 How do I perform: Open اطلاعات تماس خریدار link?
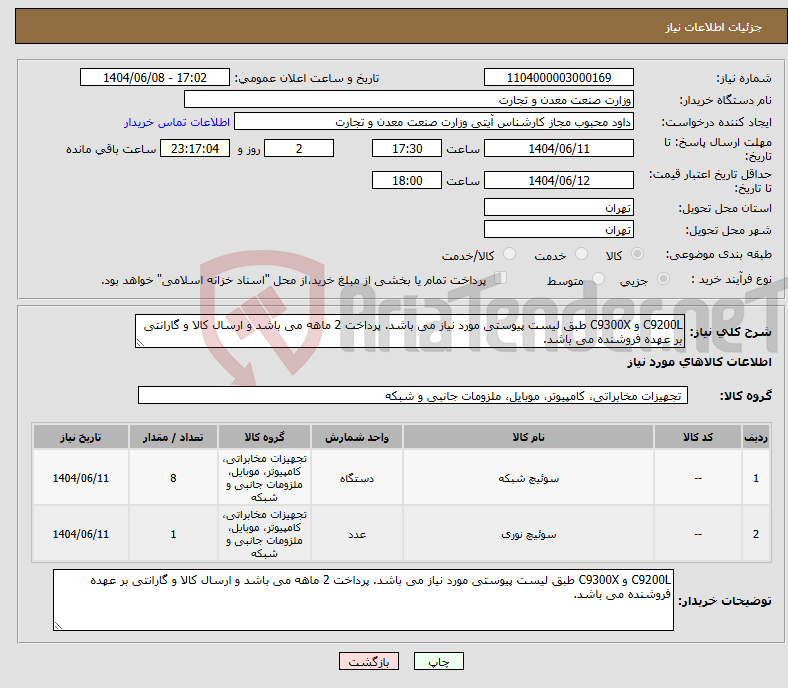(177, 122)
